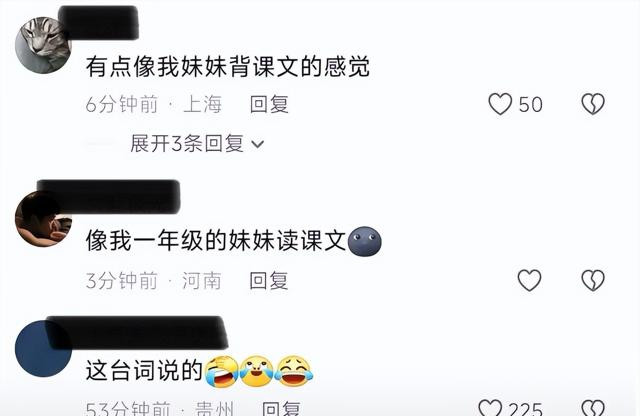The height and width of the screenshot is (416, 640).
Task: Click the like count 50
Action: click(530, 105)
